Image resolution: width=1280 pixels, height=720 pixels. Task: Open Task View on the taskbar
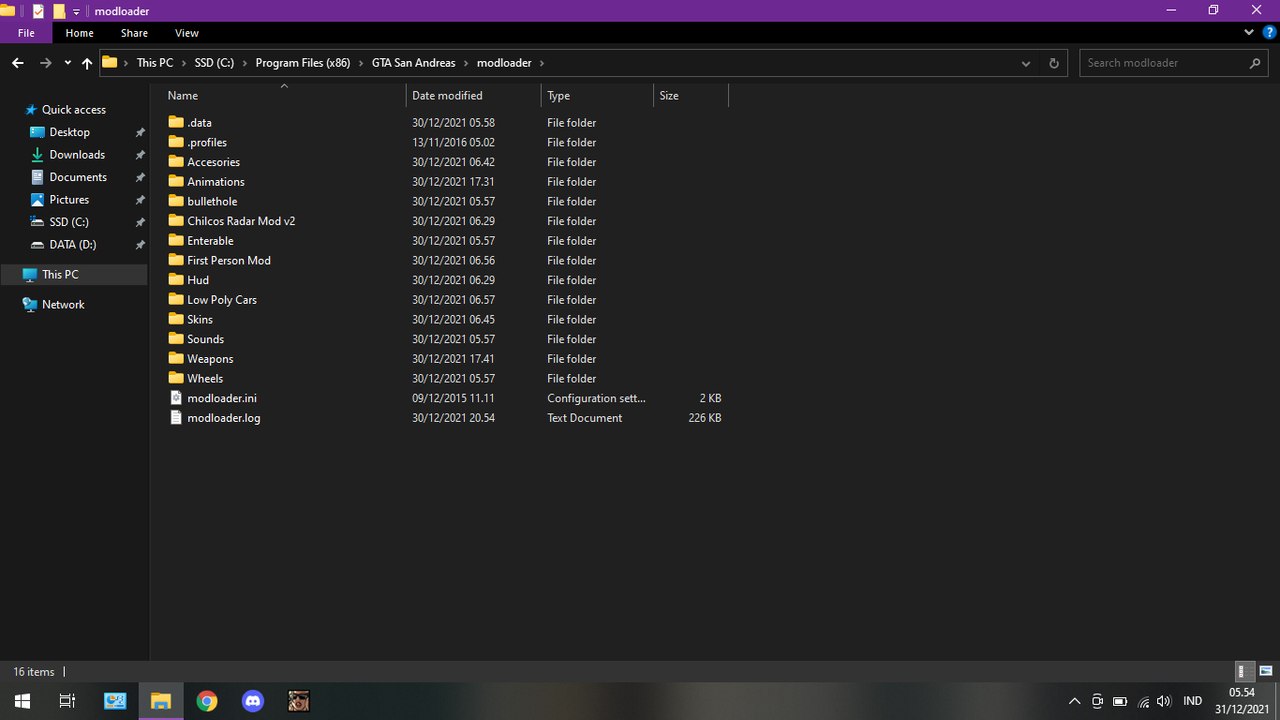tap(67, 701)
